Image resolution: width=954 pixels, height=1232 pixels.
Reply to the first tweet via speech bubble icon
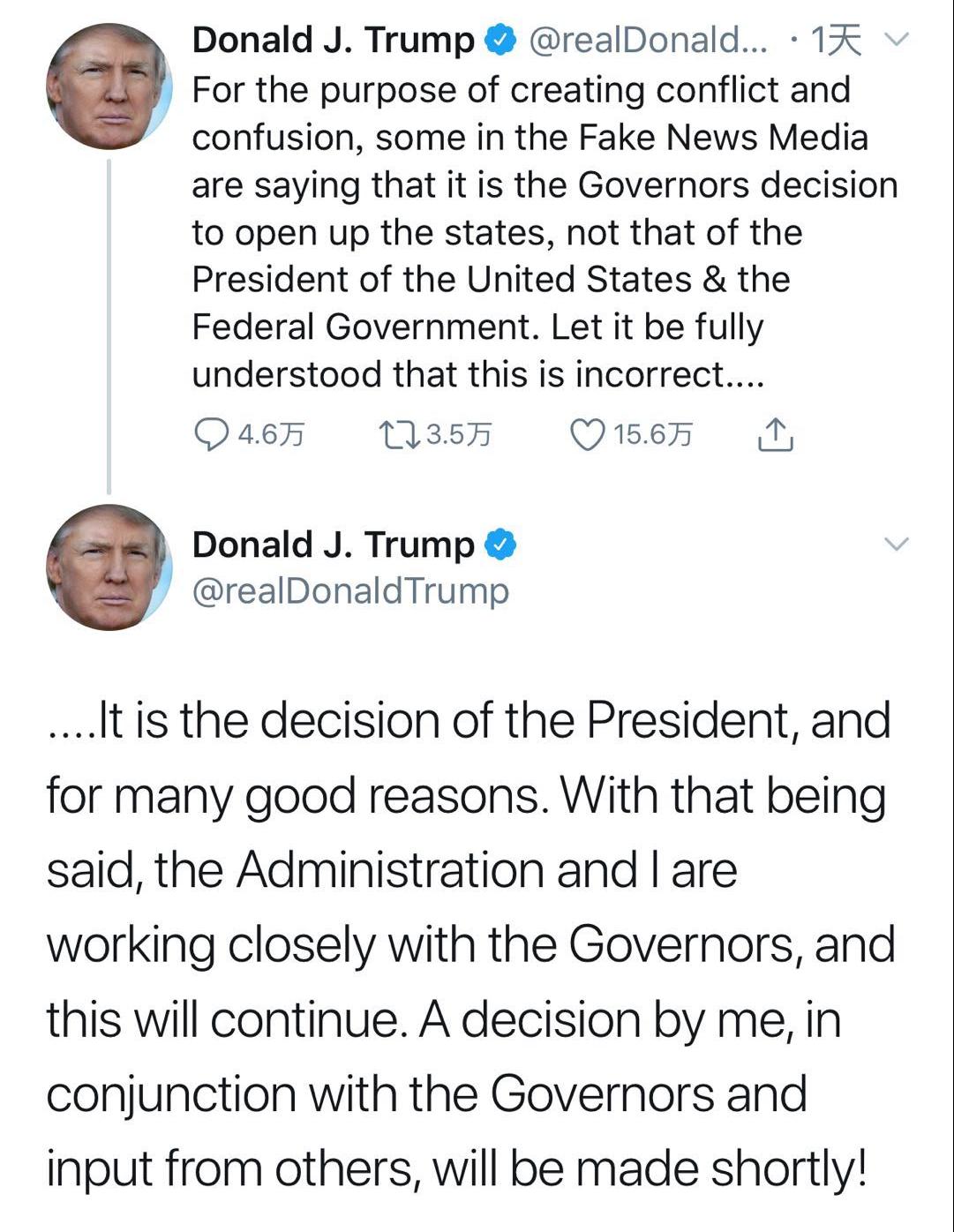210,434
